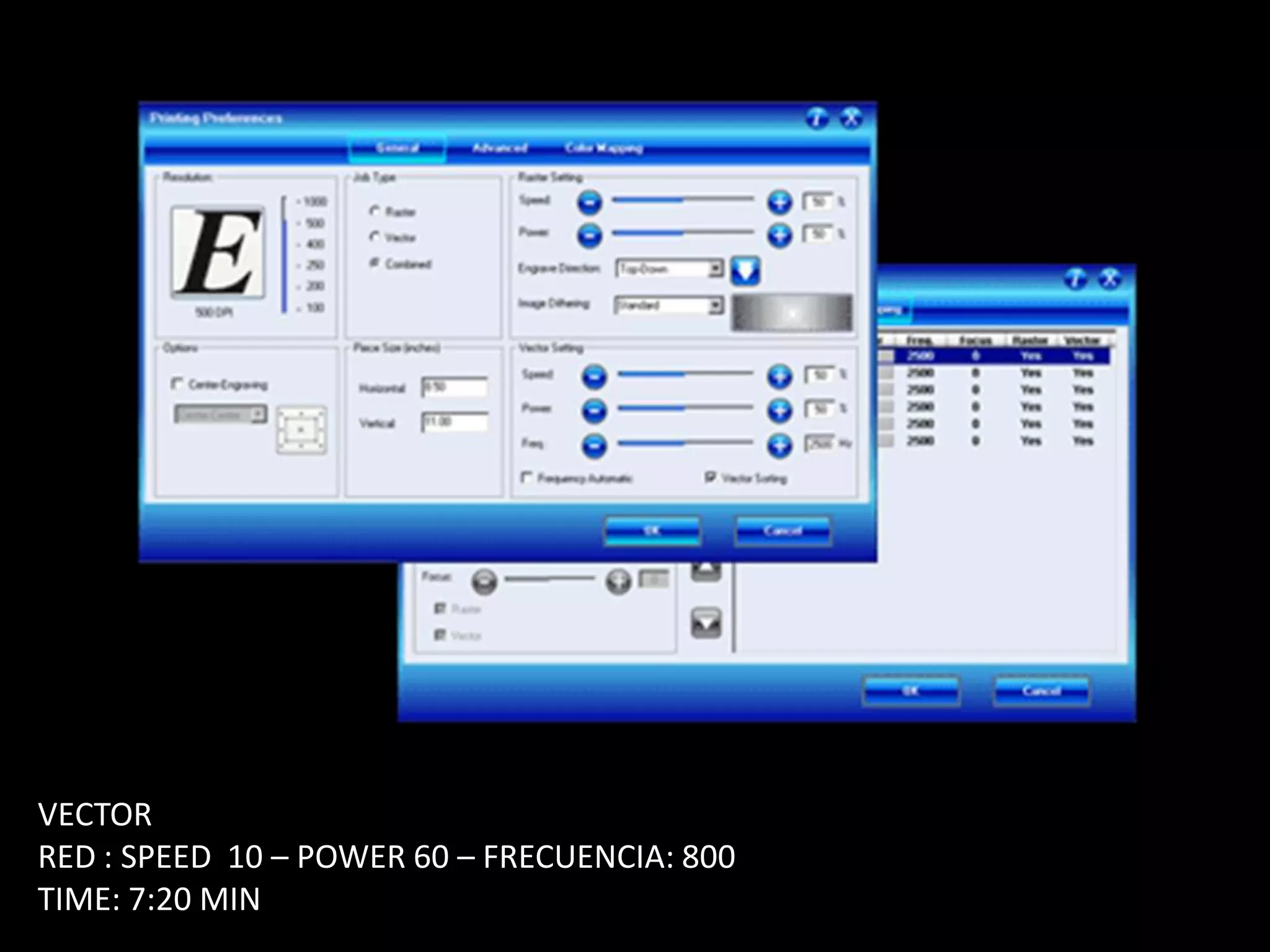1270x952 pixels.
Task: Click the Freq column header in back window
Action: click(920, 340)
